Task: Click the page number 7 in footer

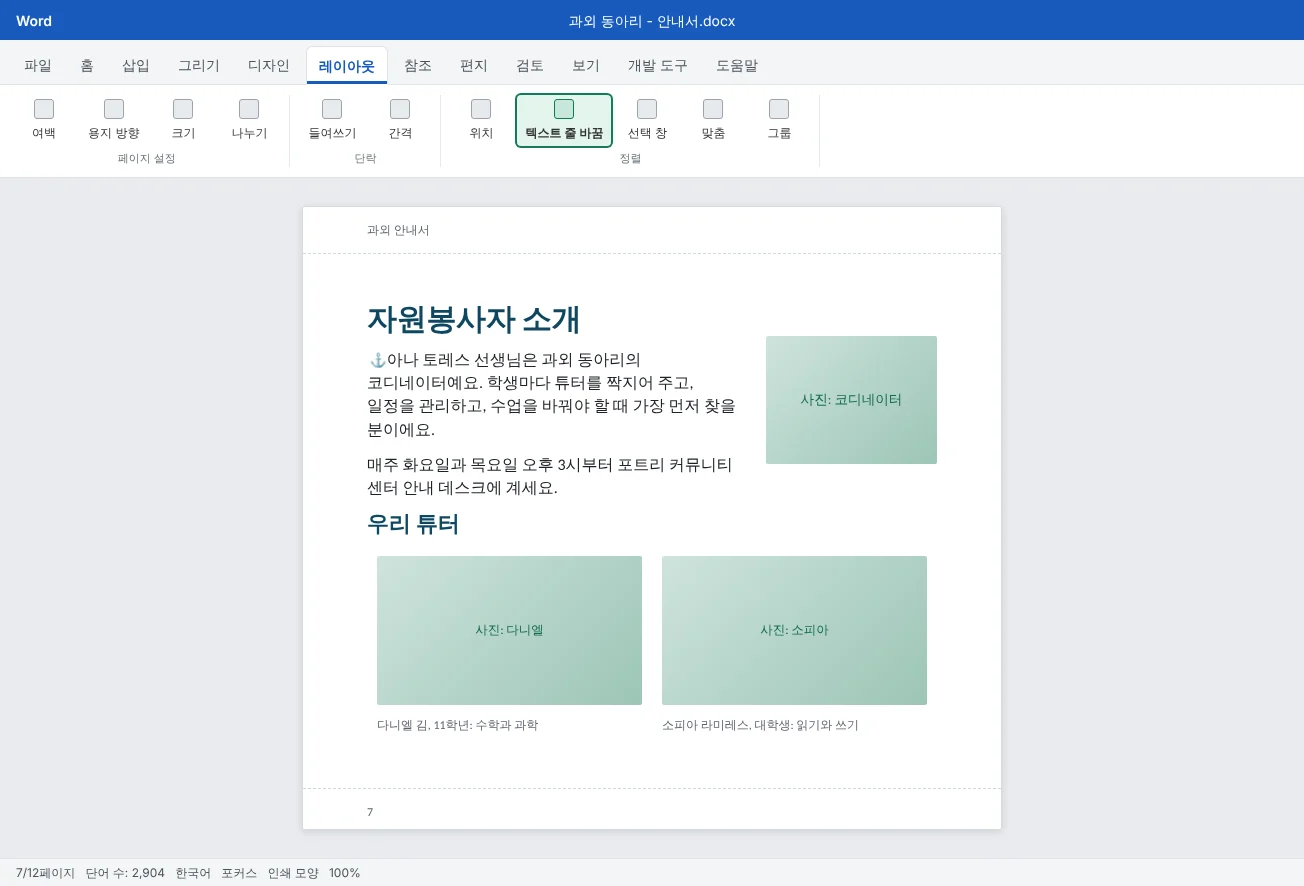Action: pos(370,812)
